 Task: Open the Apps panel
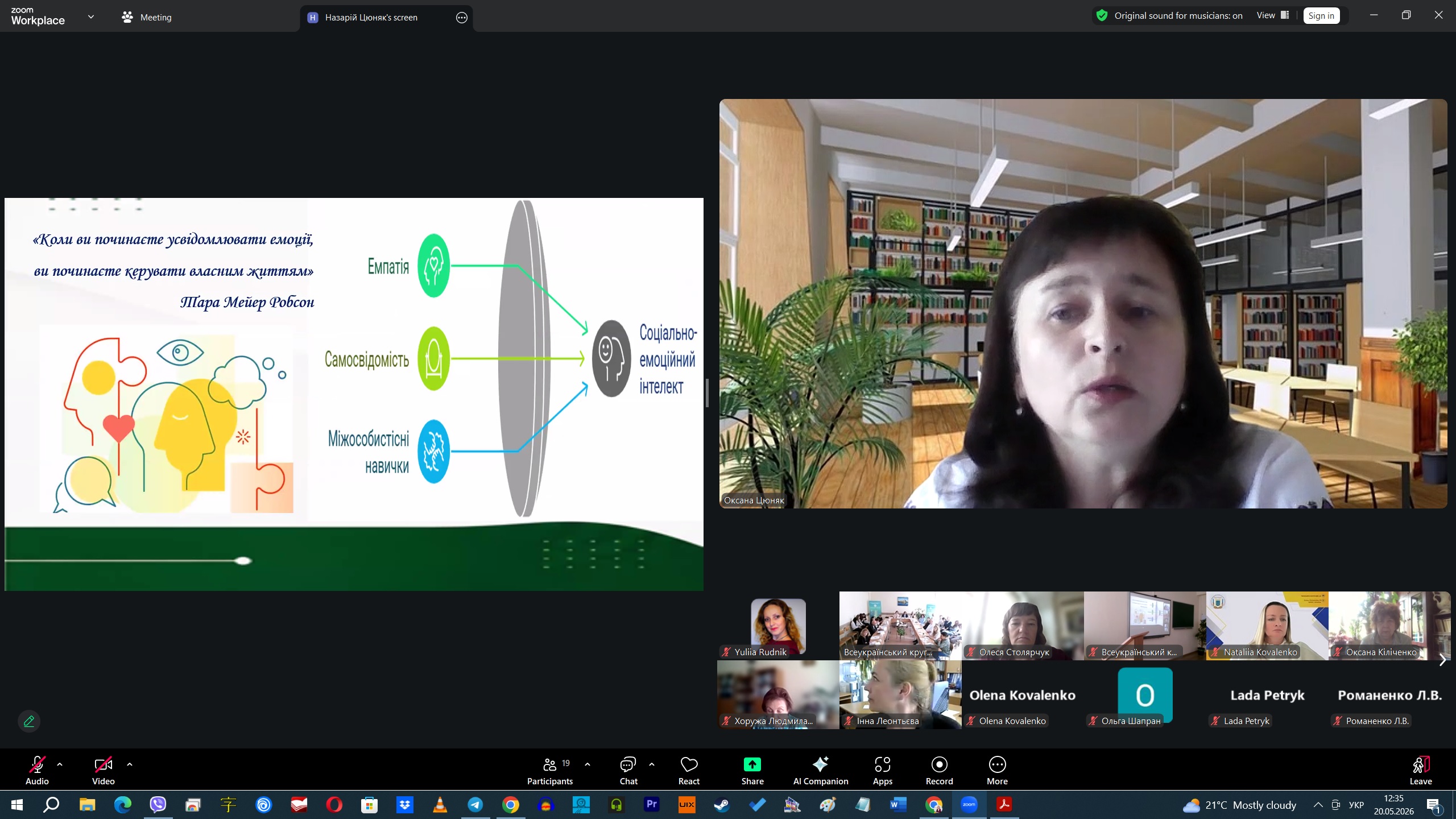point(883,770)
